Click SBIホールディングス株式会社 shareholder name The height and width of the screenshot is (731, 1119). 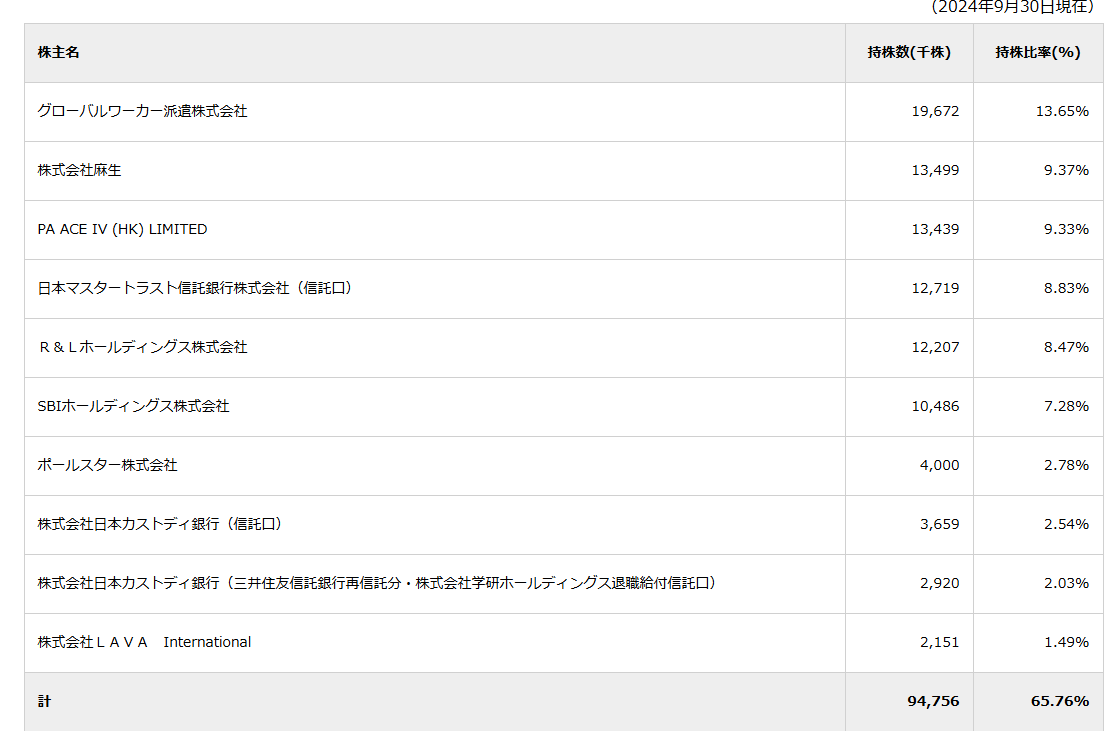tap(133, 406)
